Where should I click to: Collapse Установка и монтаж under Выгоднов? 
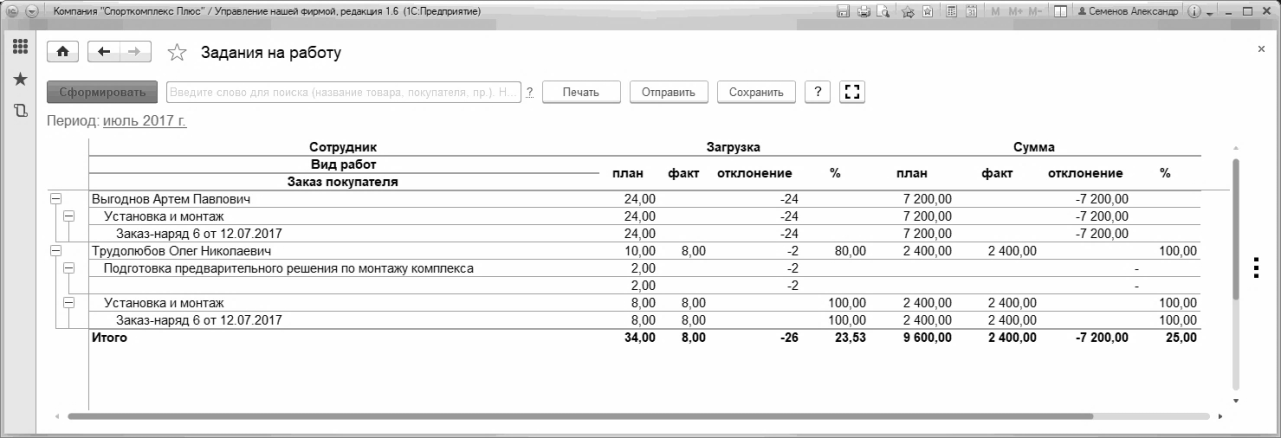[x=69, y=216]
